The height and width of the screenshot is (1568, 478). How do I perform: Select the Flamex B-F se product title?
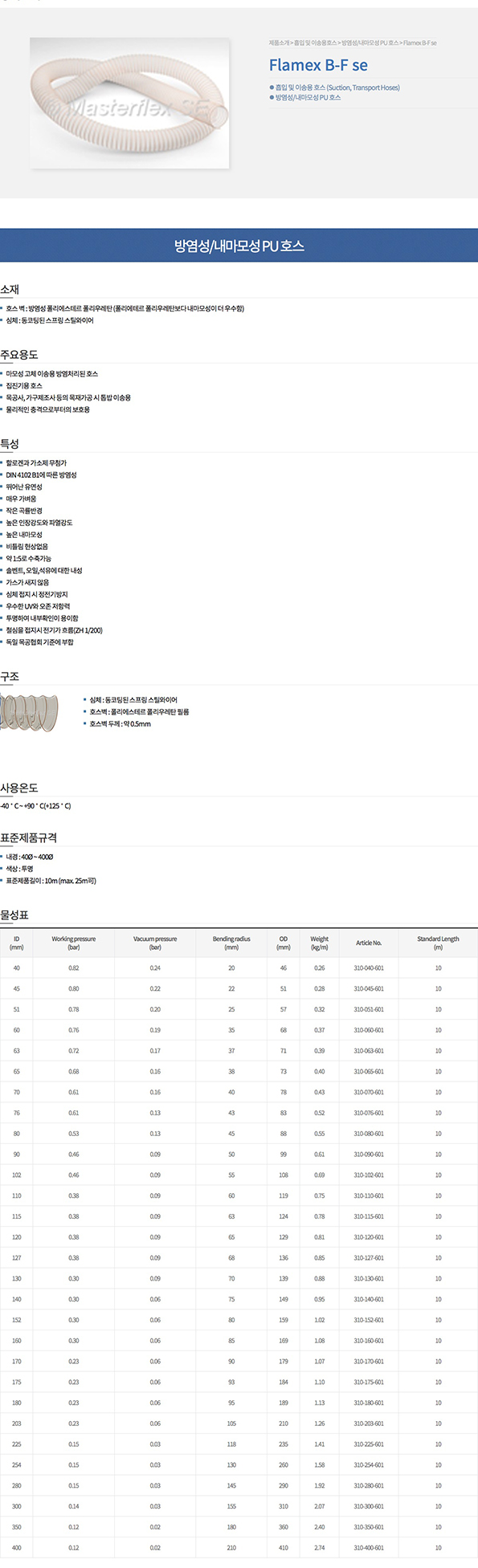click(318, 65)
